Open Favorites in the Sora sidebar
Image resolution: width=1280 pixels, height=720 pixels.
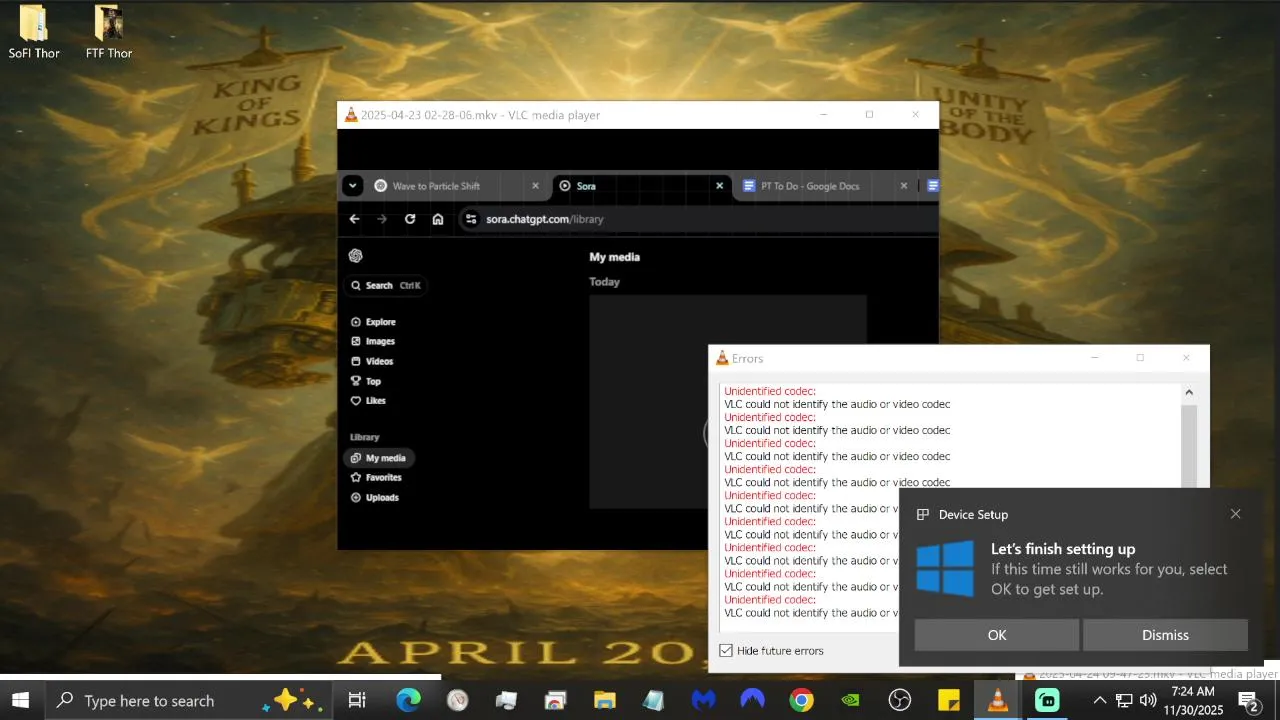click(376, 478)
